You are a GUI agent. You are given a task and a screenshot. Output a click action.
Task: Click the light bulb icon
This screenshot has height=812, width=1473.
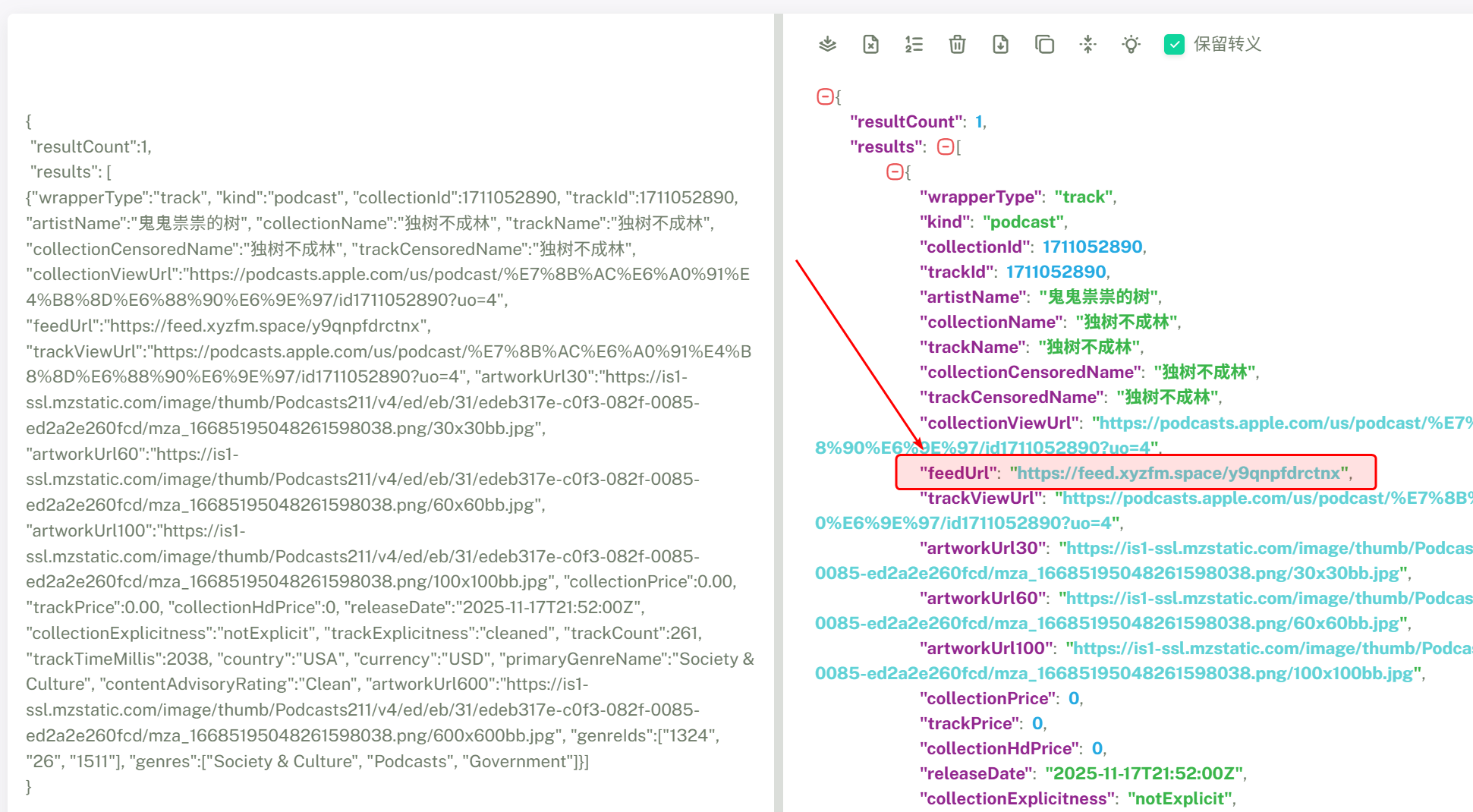tap(1131, 44)
